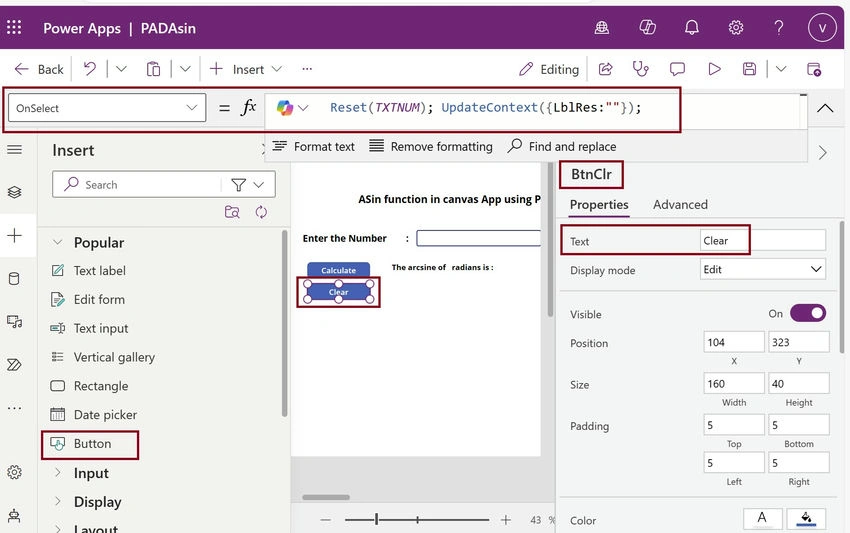Open the App checker stethoscope icon
The height and width of the screenshot is (533, 850).
pyautogui.click(x=641, y=69)
